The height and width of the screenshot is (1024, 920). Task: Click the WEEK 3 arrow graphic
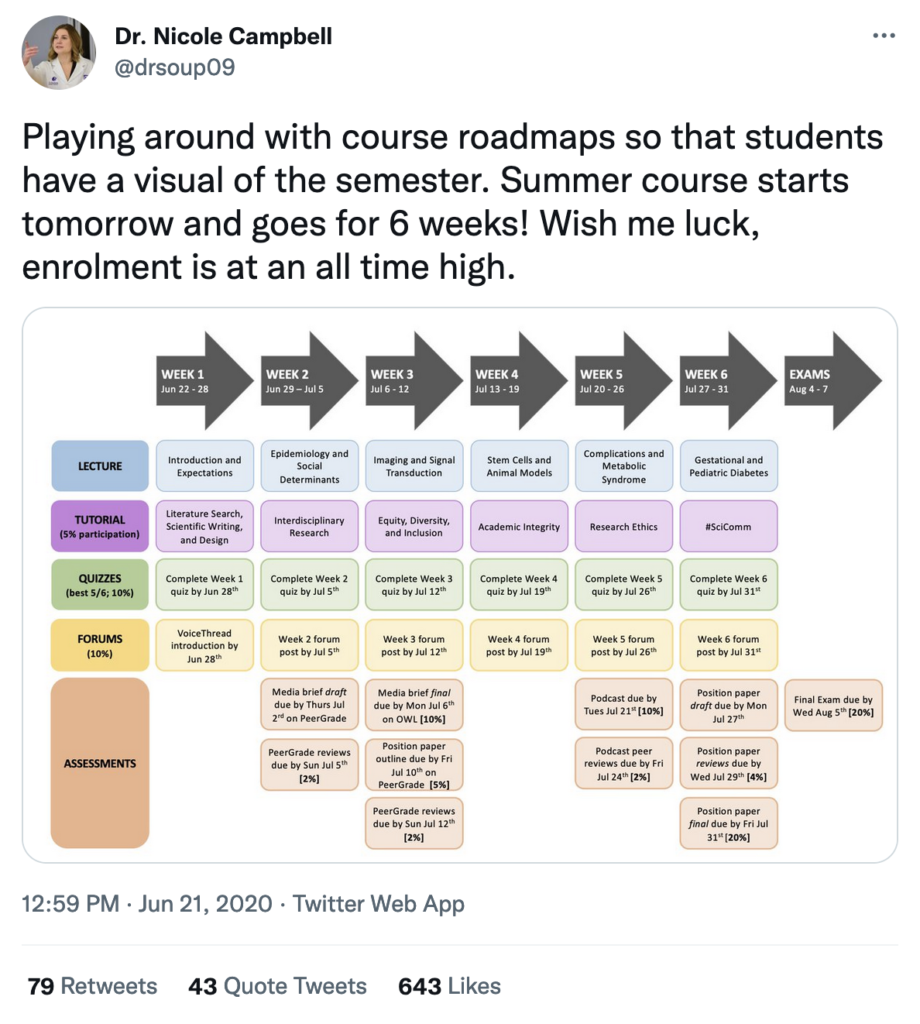point(414,381)
